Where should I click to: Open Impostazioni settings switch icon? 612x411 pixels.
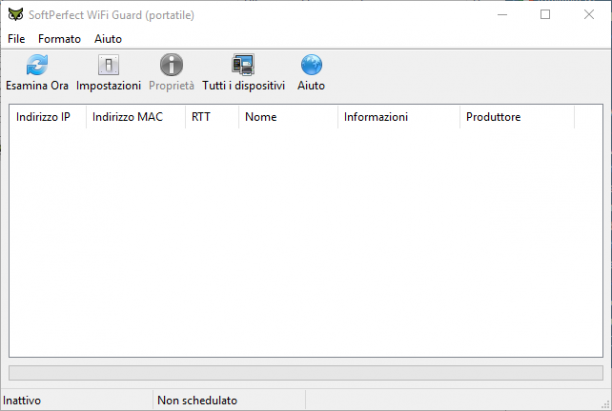[x=108, y=65]
